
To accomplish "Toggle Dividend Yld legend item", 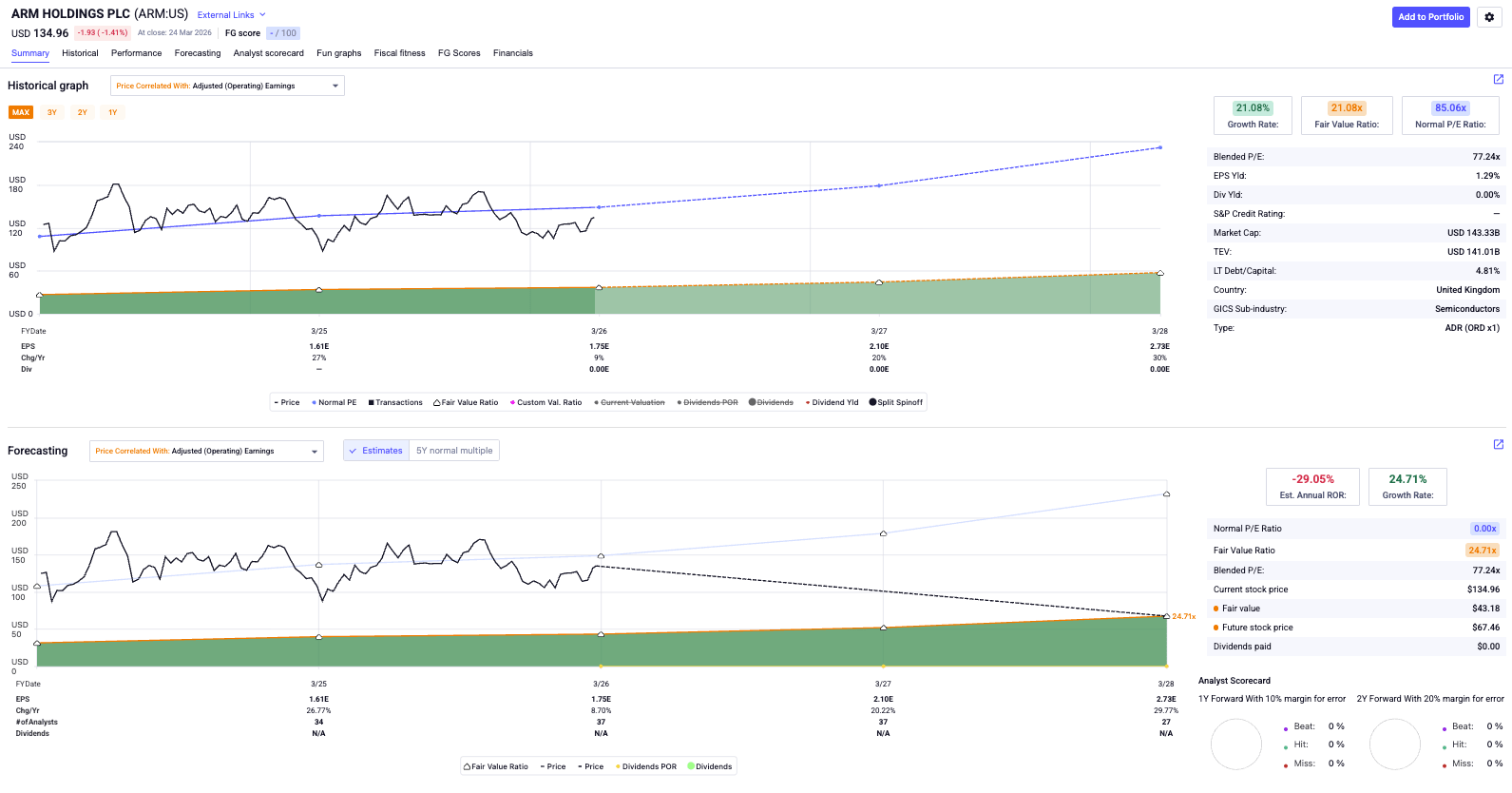I will 832,402.
